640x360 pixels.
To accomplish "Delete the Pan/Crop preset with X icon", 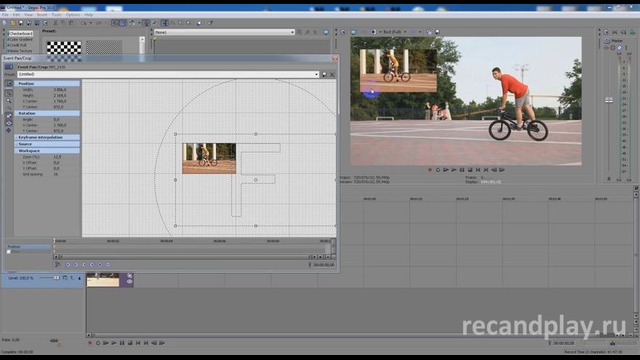I will [332, 74].
